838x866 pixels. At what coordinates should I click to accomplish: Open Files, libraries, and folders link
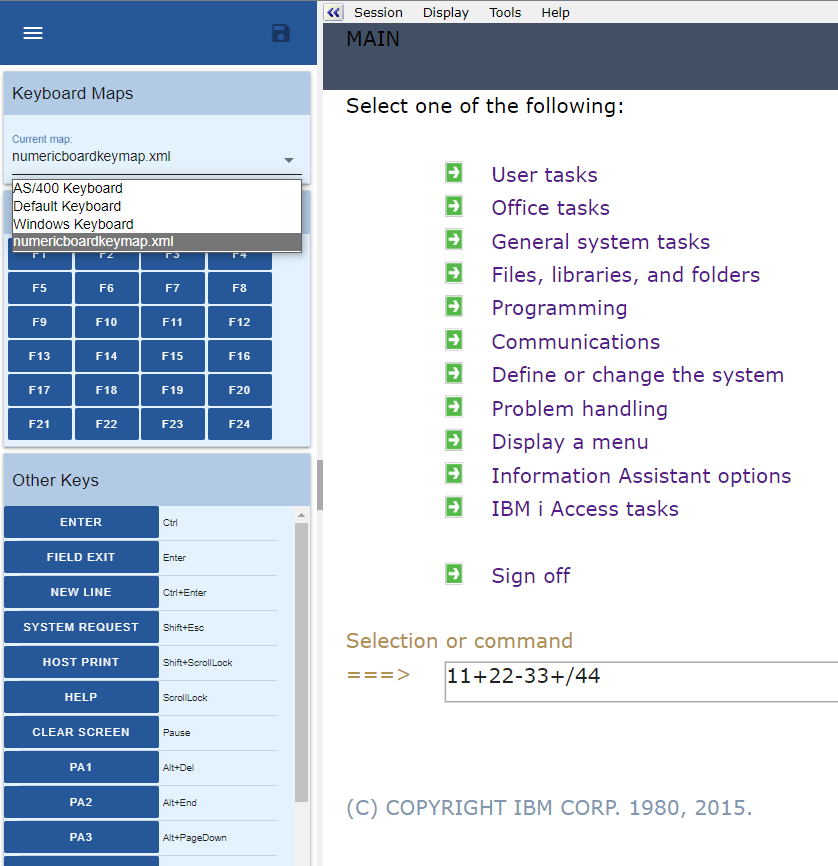(x=625, y=275)
